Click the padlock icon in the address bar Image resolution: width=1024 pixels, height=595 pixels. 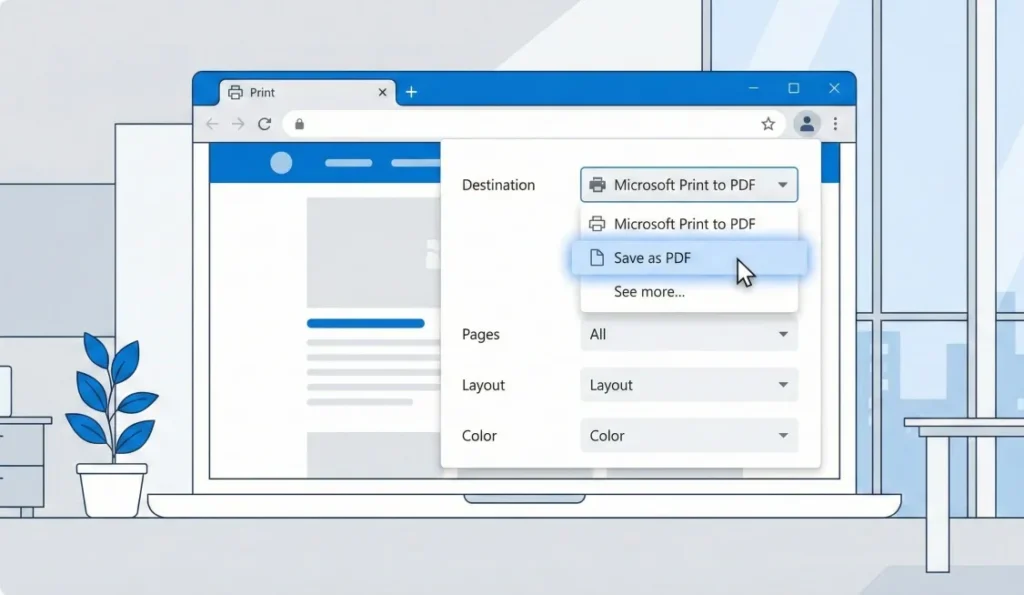click(x=300, y=124)
